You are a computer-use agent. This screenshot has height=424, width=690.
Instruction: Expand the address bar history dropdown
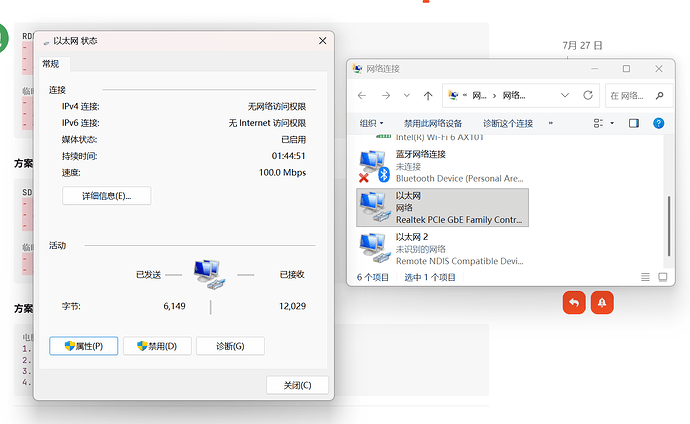pos(565,95)
